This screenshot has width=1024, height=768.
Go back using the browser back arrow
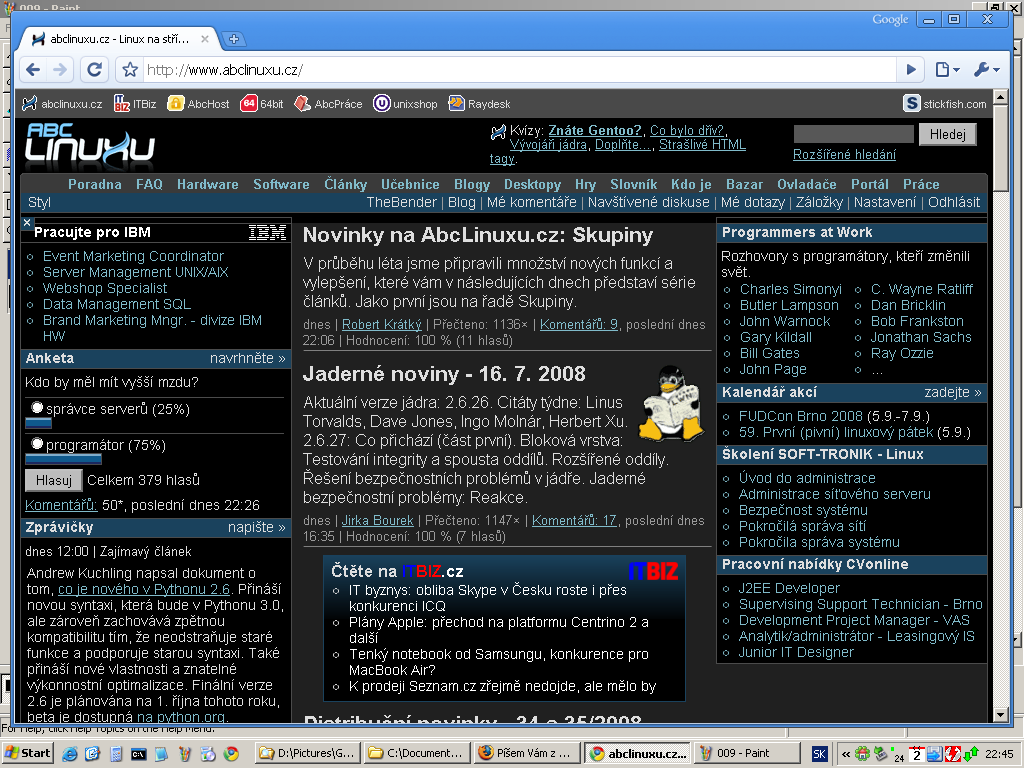(33, 69)
